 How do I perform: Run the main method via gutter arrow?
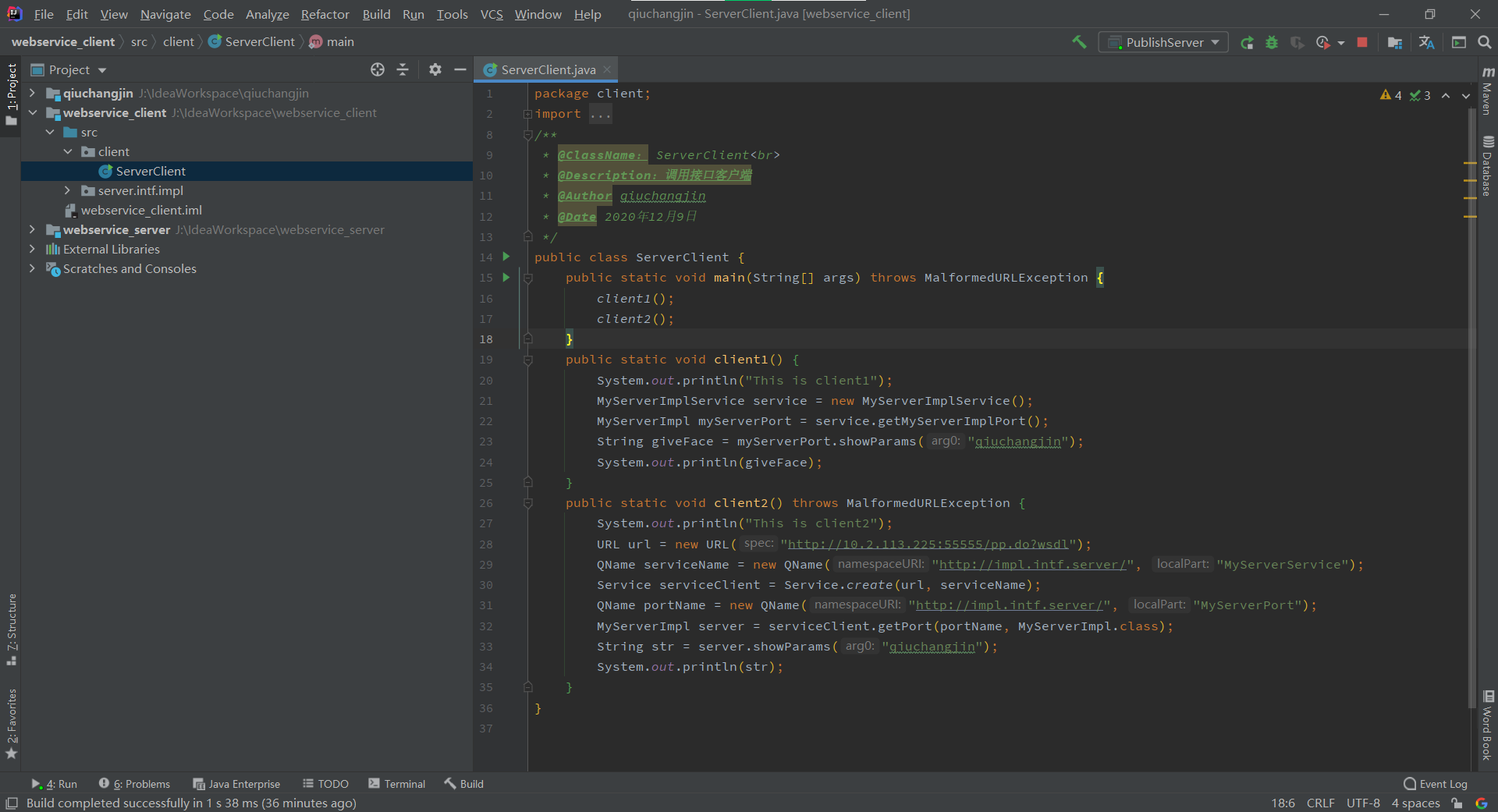tap(506, 278)
